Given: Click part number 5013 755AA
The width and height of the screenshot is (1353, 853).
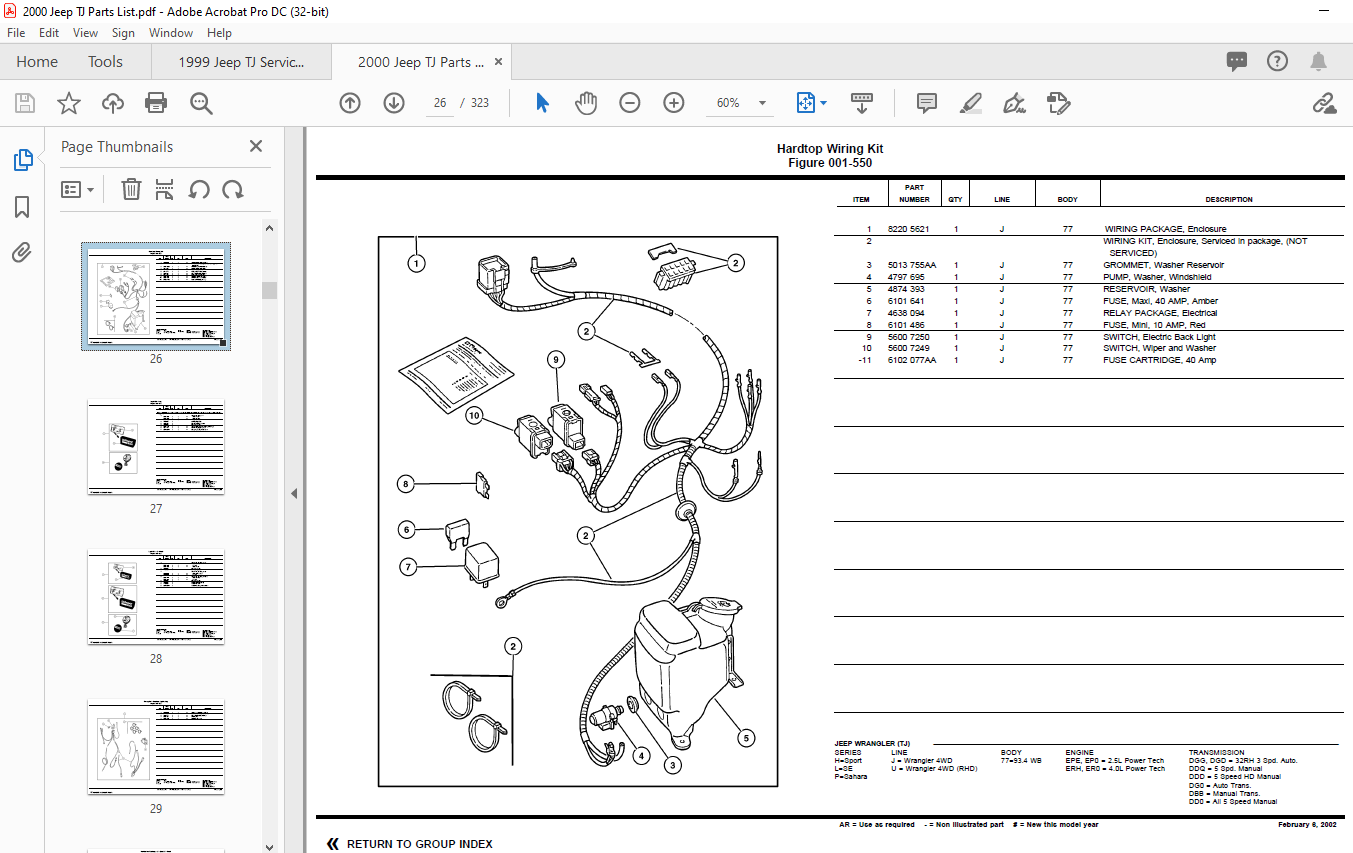Looking at the screenshot, I should click(912, 265).
